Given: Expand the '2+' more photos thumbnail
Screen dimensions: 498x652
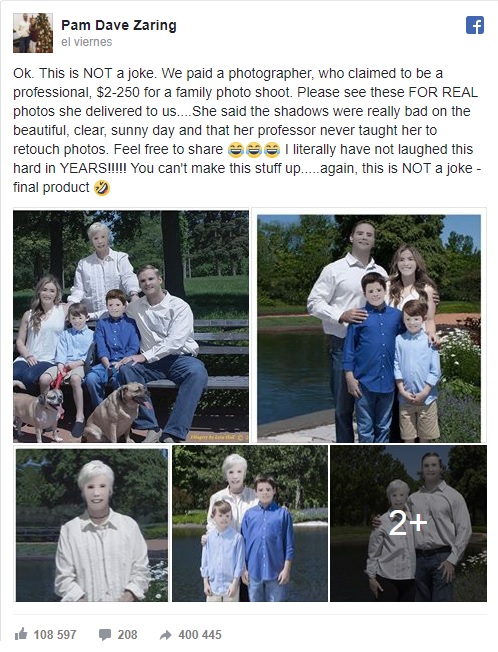Looking at the screenshot, I should [408, 524].
